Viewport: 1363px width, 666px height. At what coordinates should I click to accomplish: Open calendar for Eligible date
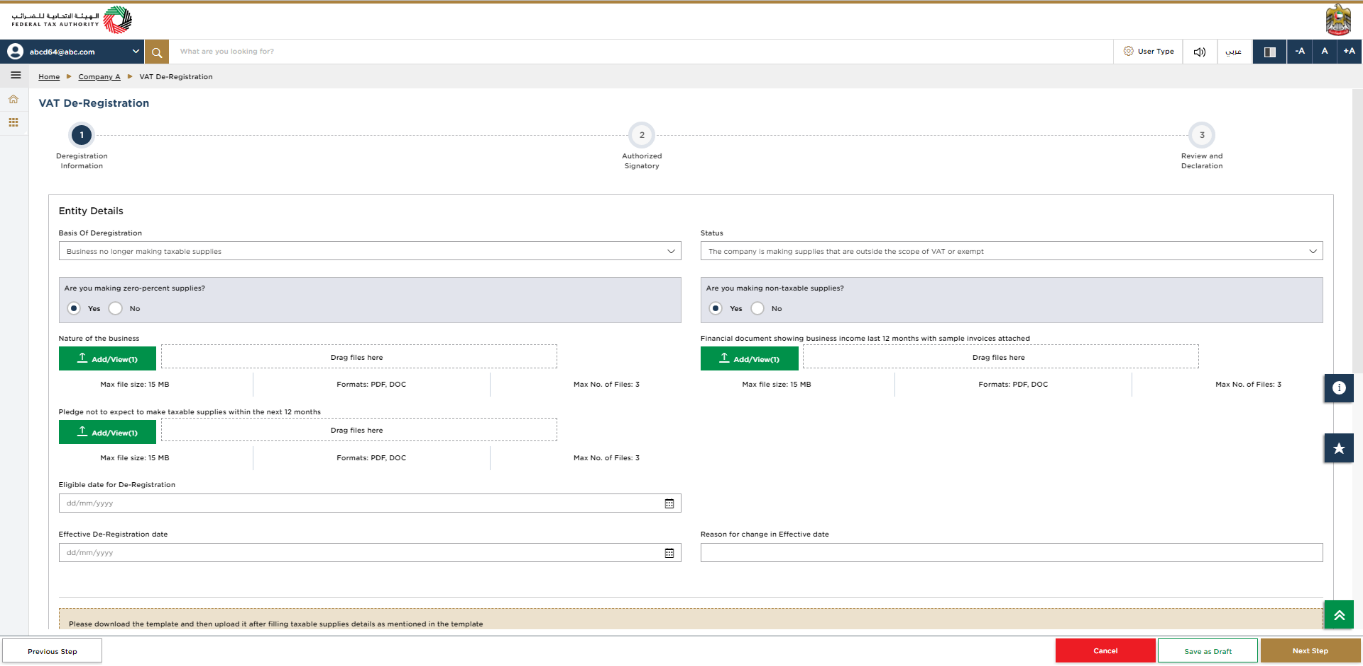pos(670,503)
